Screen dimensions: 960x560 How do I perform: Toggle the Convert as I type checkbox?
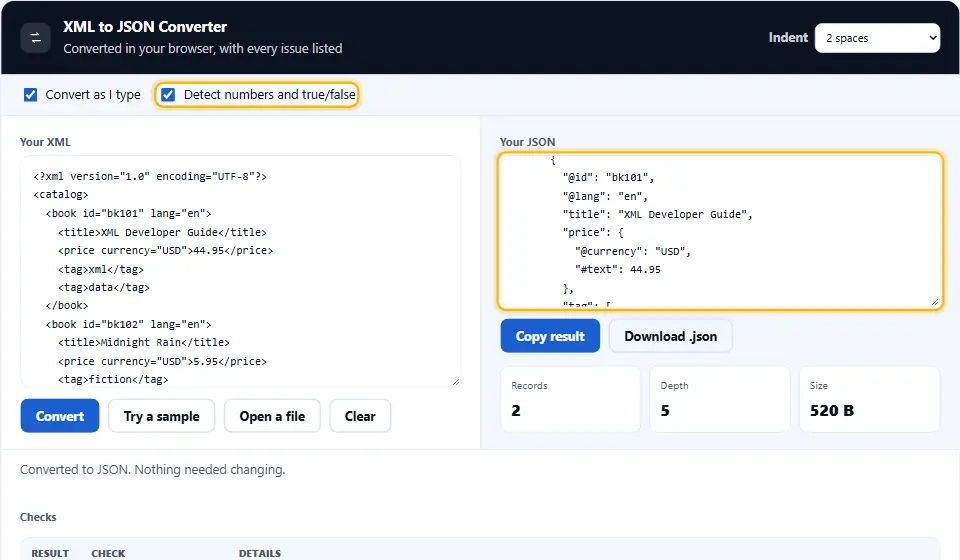pos(30,95)
